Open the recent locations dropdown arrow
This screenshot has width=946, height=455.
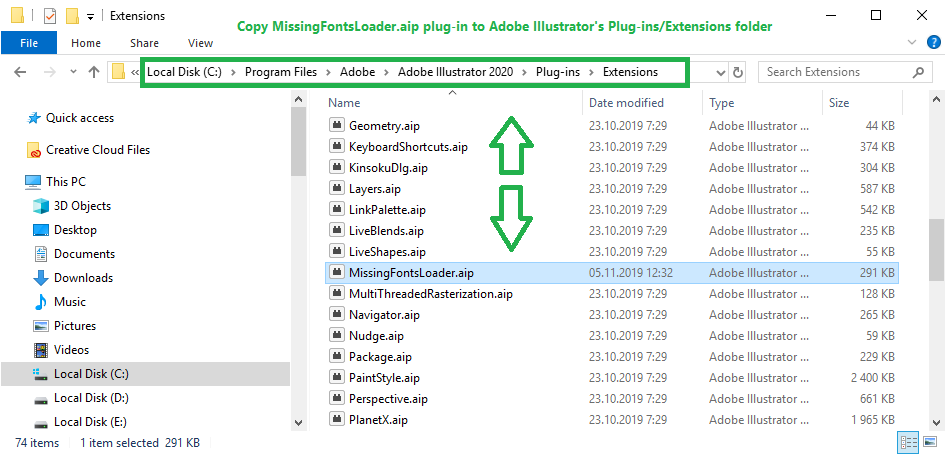(73, 72)
